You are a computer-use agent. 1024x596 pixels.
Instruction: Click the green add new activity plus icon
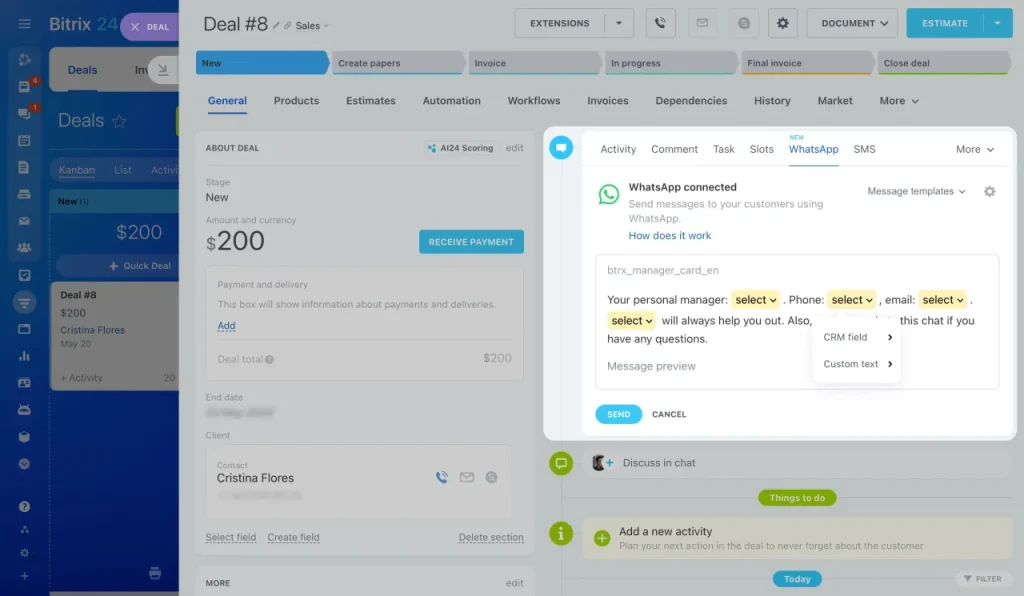(x=601, y=538)
